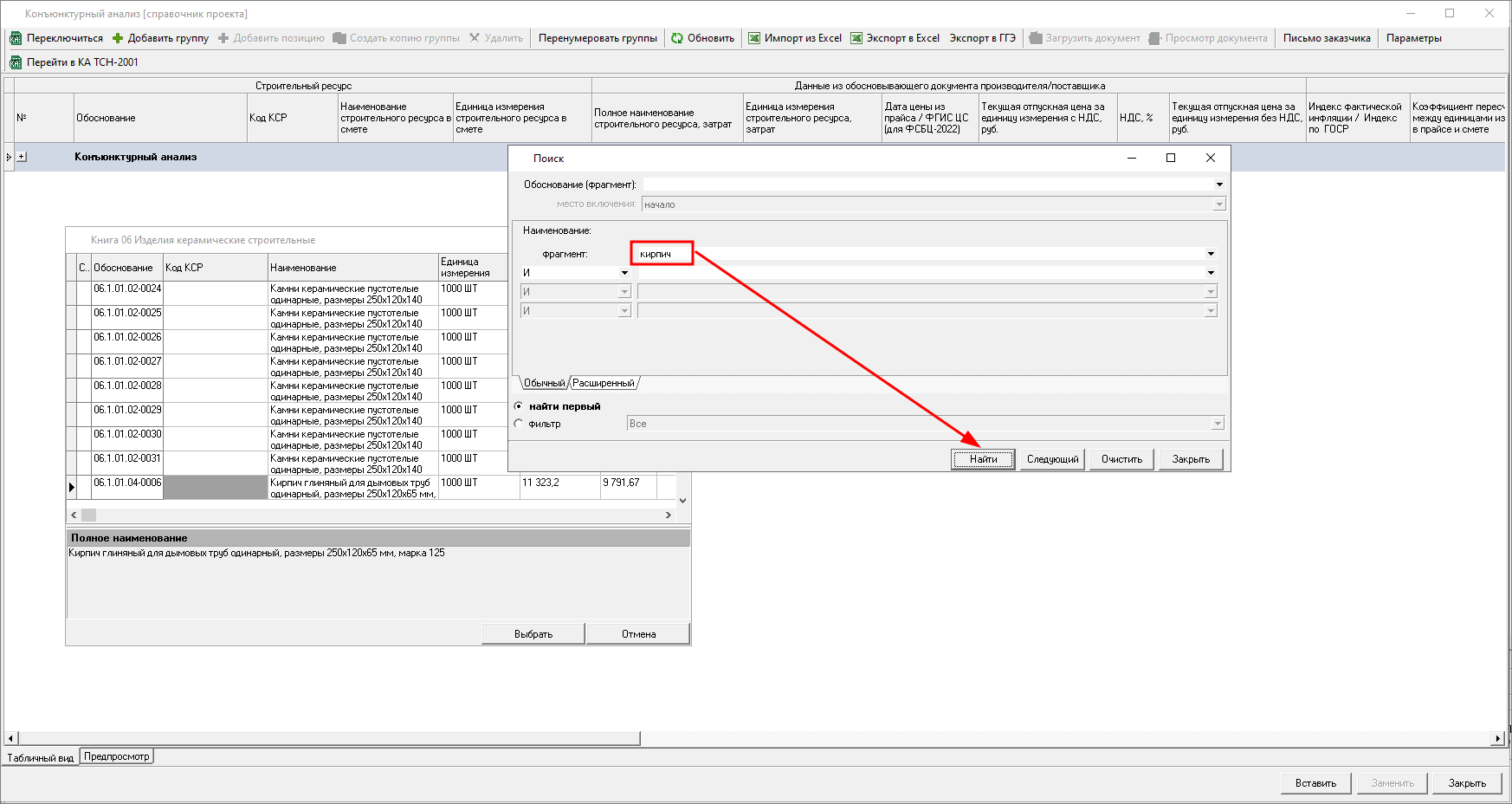The image size is (1512, 804).
Task: Expand the Конъюнктурный анализ group row
Action: point(22,157)
